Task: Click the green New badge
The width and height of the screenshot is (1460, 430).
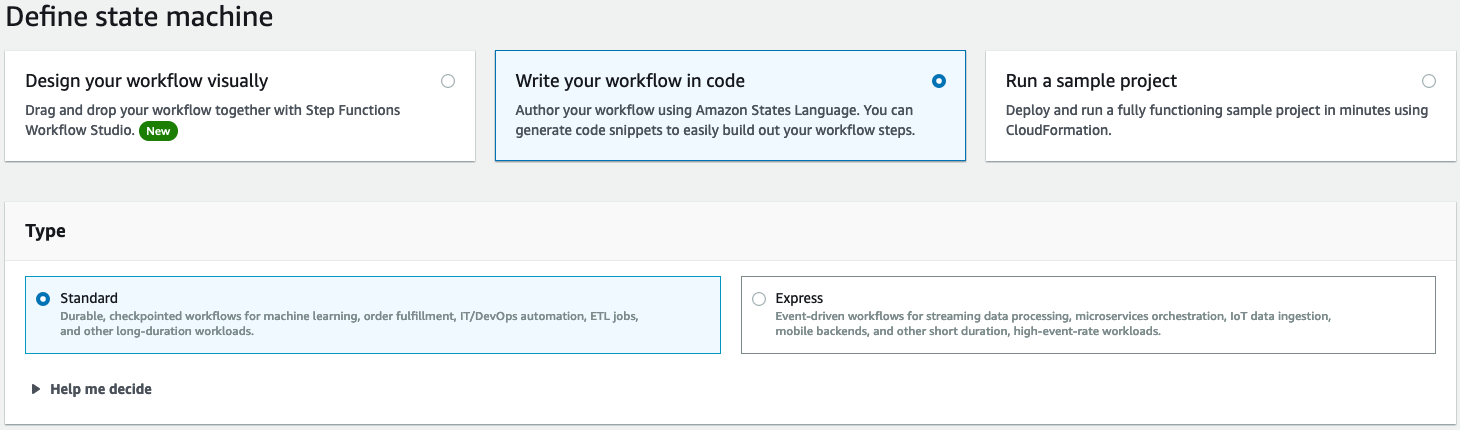Action: [x=158, y=131]
